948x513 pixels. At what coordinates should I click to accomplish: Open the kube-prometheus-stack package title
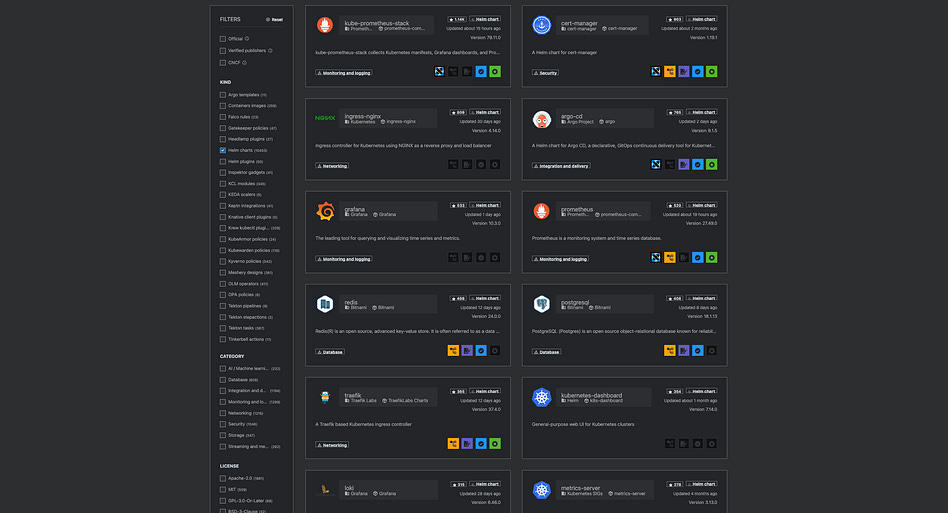coord(377,23)
